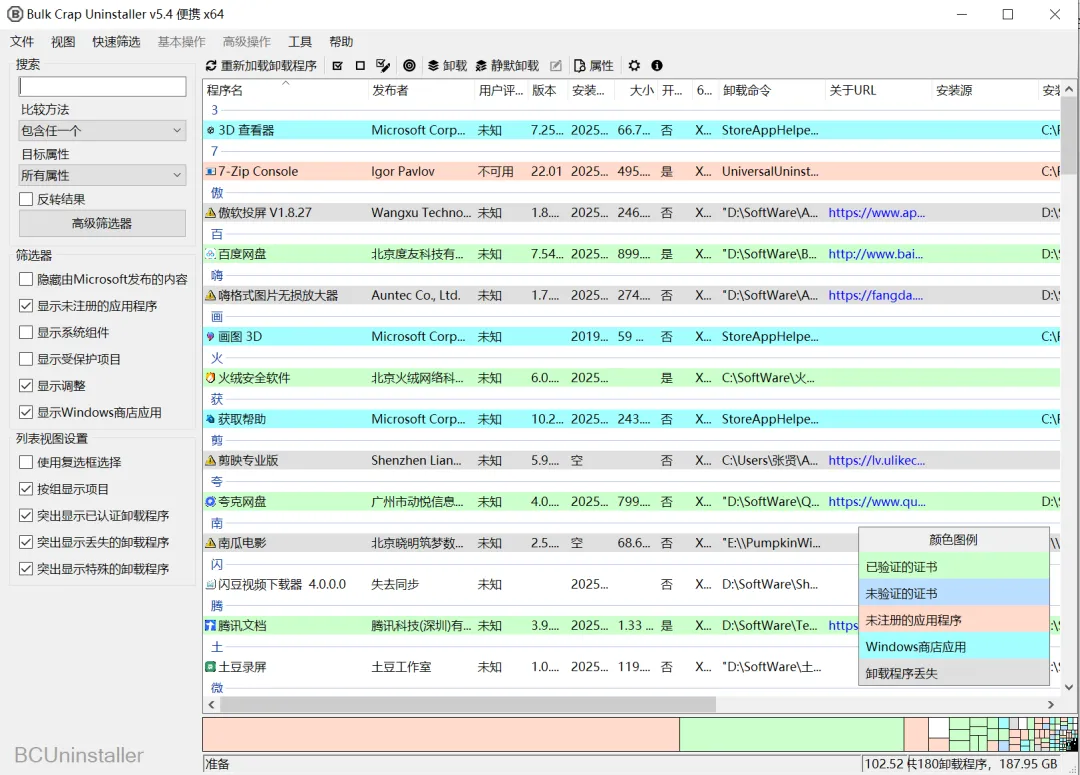Open settings with the toolbar gear icon
This screenshot has width=1080, height=775.
634,65
